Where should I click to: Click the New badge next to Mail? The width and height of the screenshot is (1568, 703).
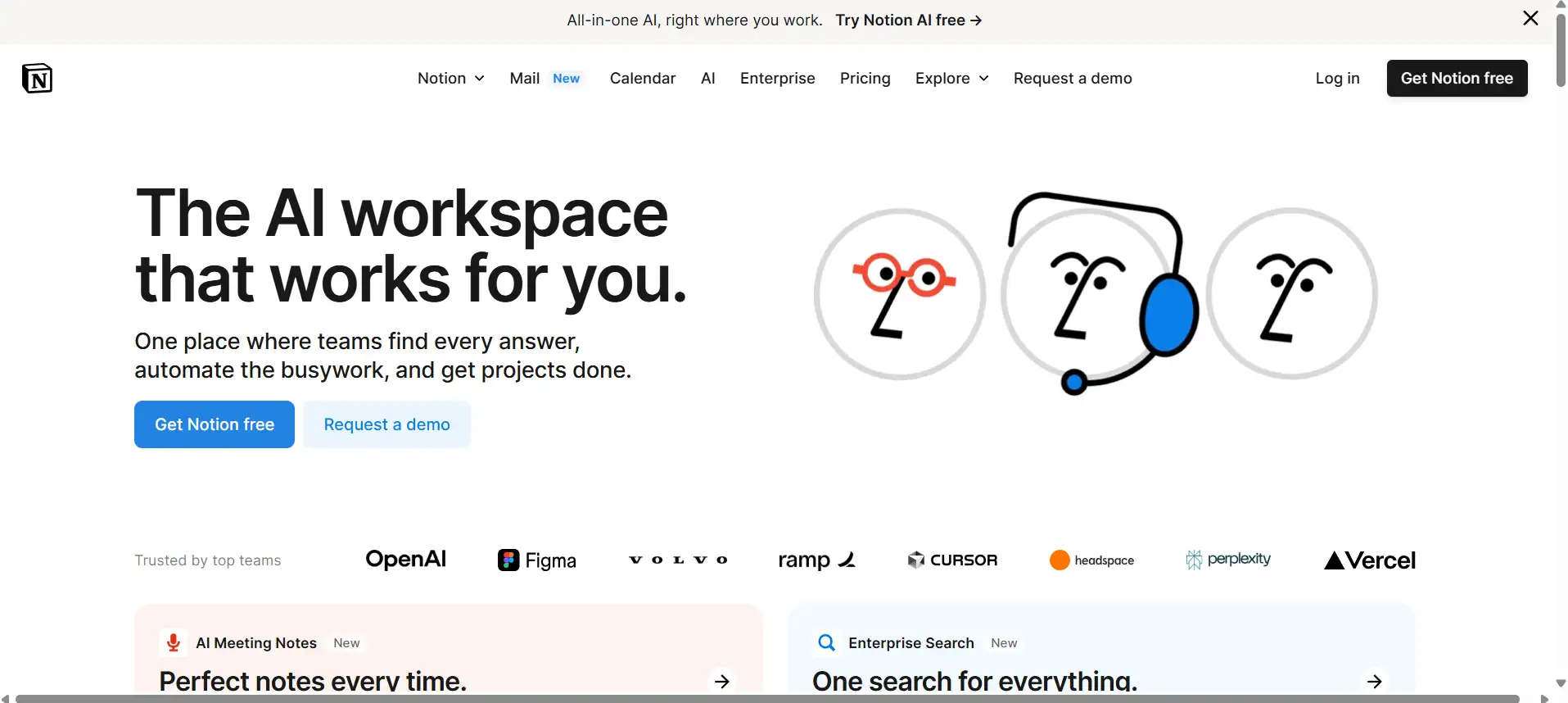566,79
